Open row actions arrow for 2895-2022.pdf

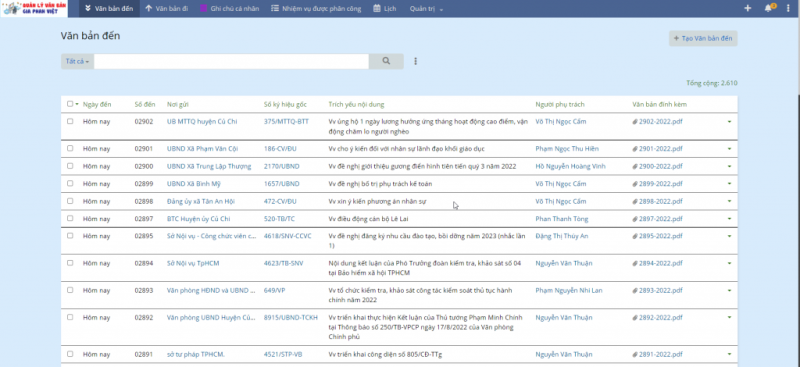[730, 236]
